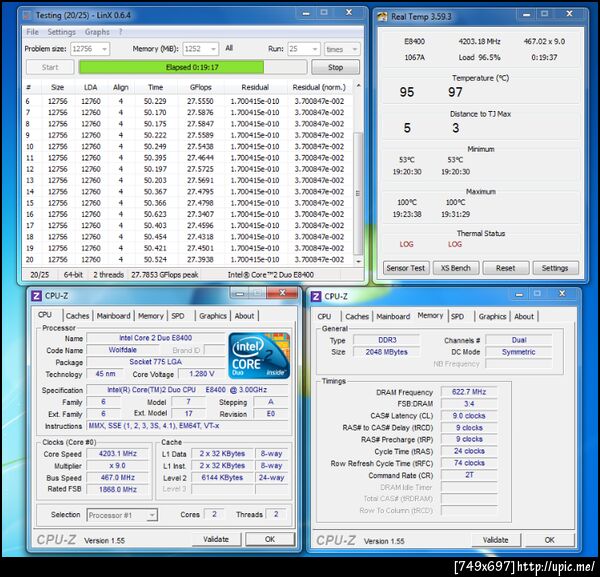Viewport: 600px width, 577px height.
Task: Click the Core Speed 4203.1 MHz field
Action: pos(117,453)
